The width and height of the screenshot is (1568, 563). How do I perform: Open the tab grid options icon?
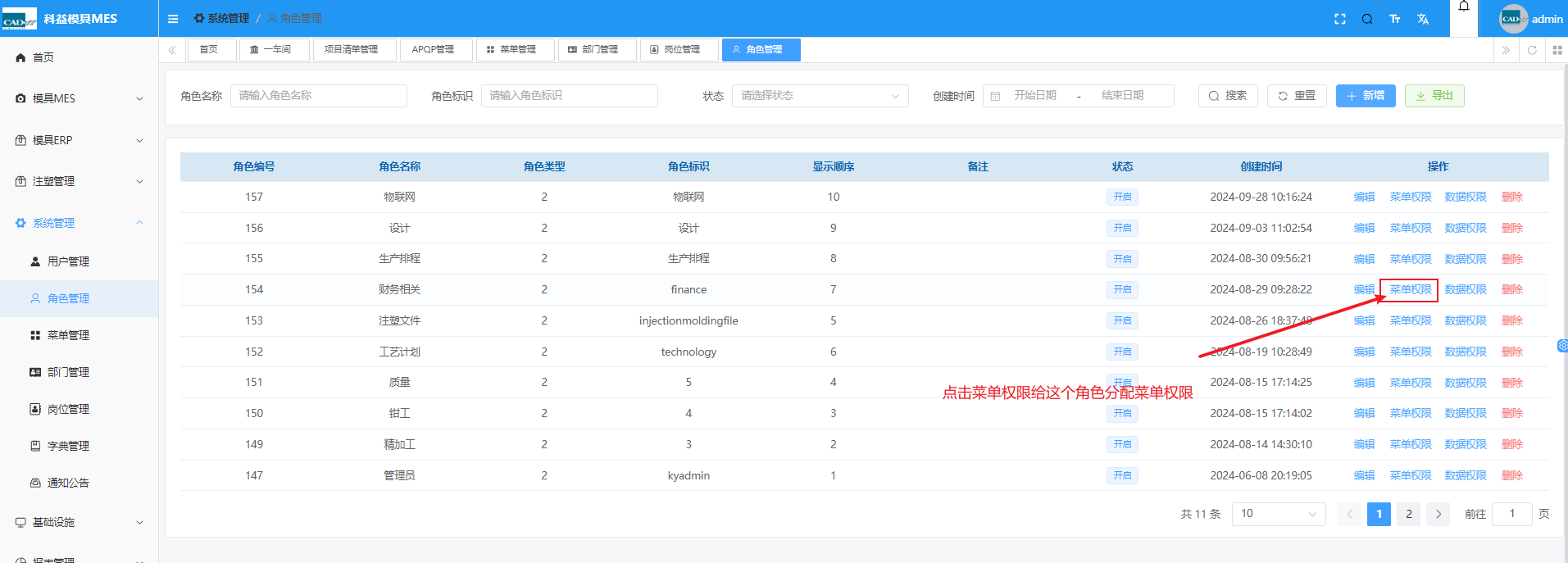(1557, 50)
